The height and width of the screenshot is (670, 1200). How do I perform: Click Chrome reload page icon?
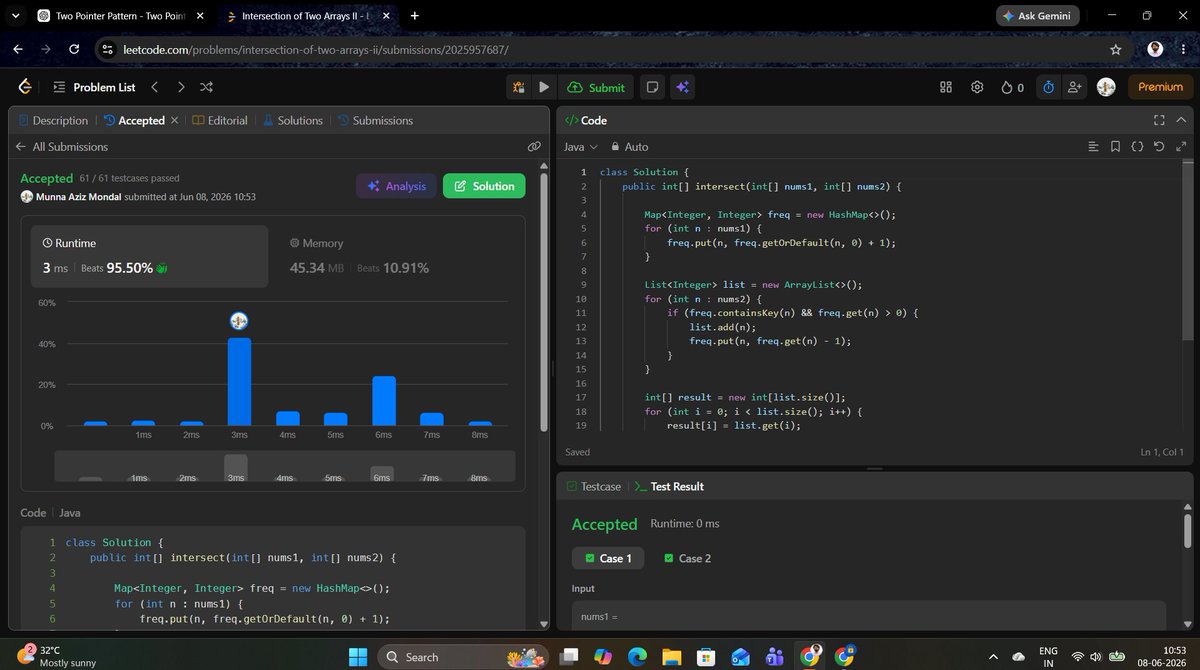[74, 49]
